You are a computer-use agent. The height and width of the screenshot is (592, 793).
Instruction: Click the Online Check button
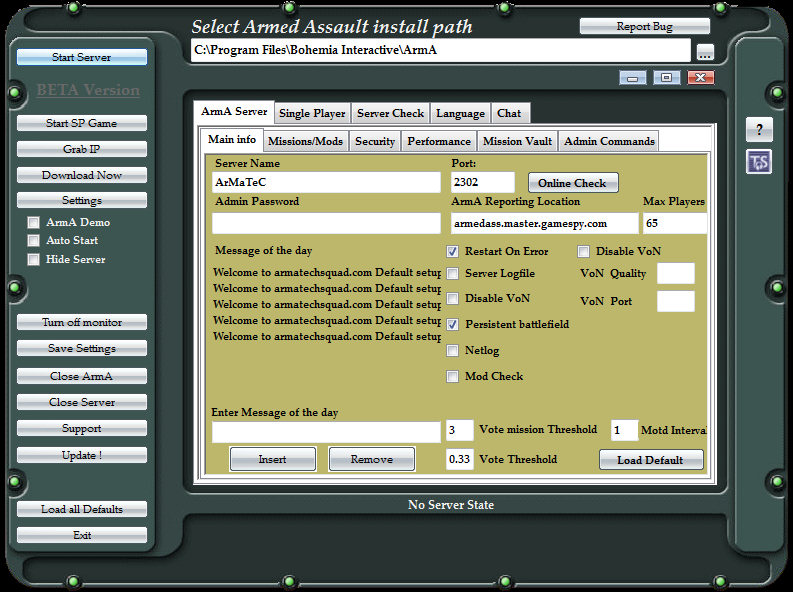click(x=573, y=183)
